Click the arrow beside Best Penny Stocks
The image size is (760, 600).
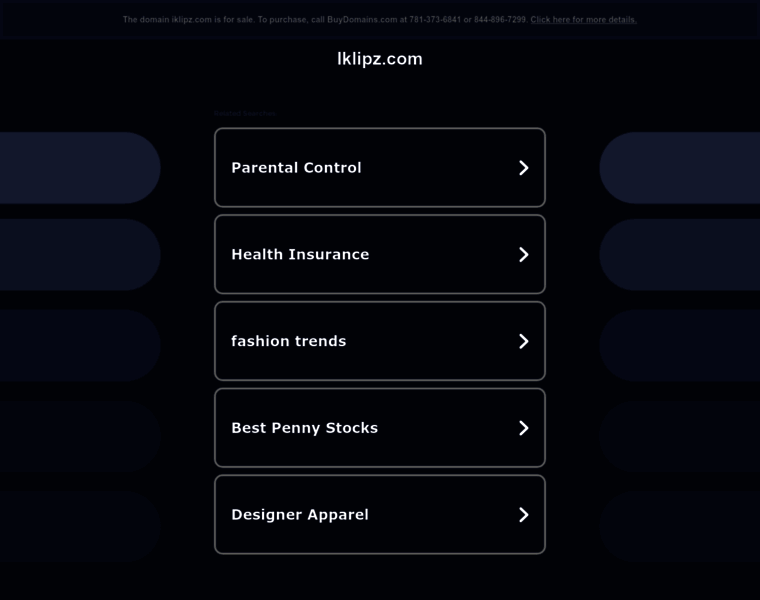[523, 428]
